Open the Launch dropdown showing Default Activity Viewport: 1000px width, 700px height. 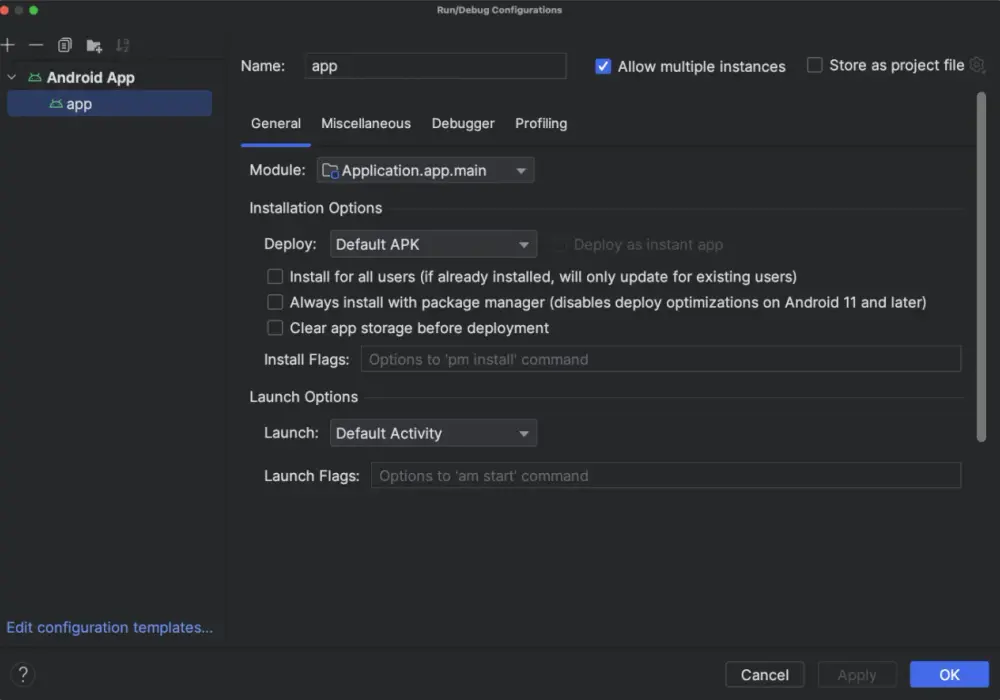pyautogui.click(x=433, y=433)
